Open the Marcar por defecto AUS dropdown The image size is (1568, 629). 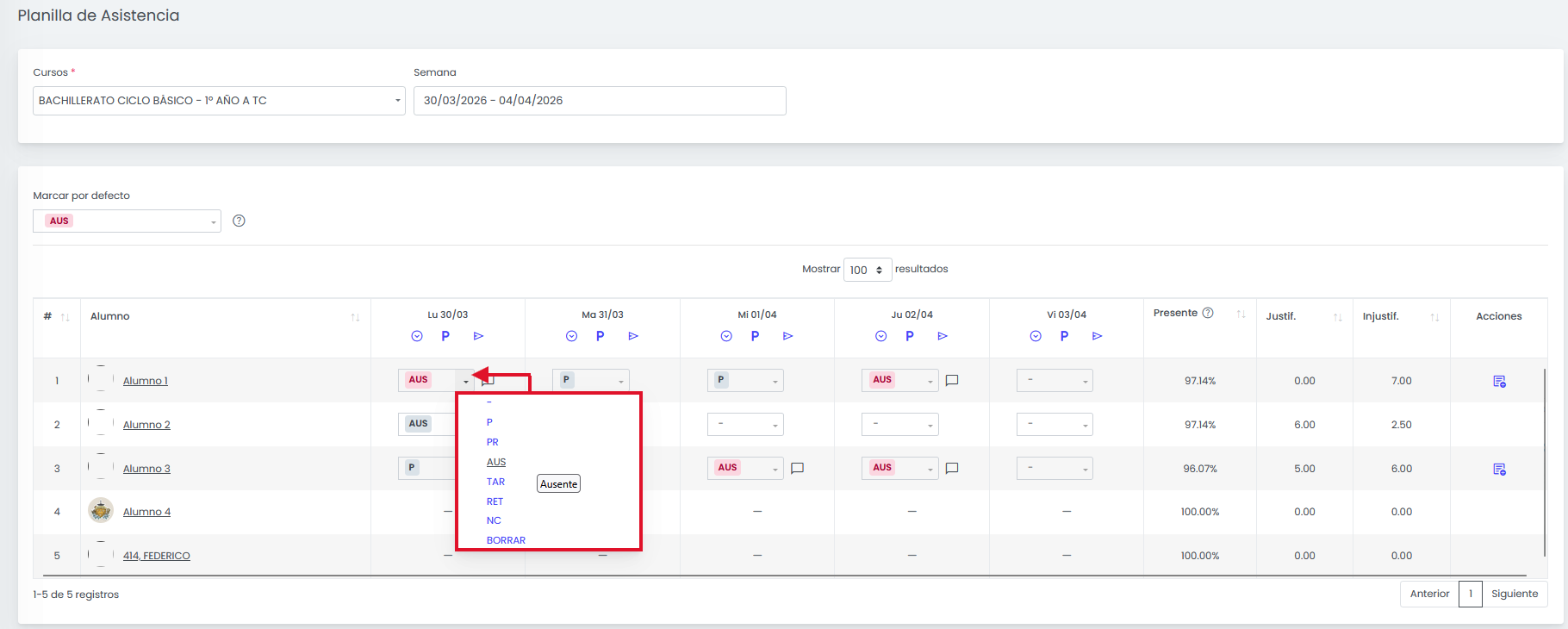point(127,221)
